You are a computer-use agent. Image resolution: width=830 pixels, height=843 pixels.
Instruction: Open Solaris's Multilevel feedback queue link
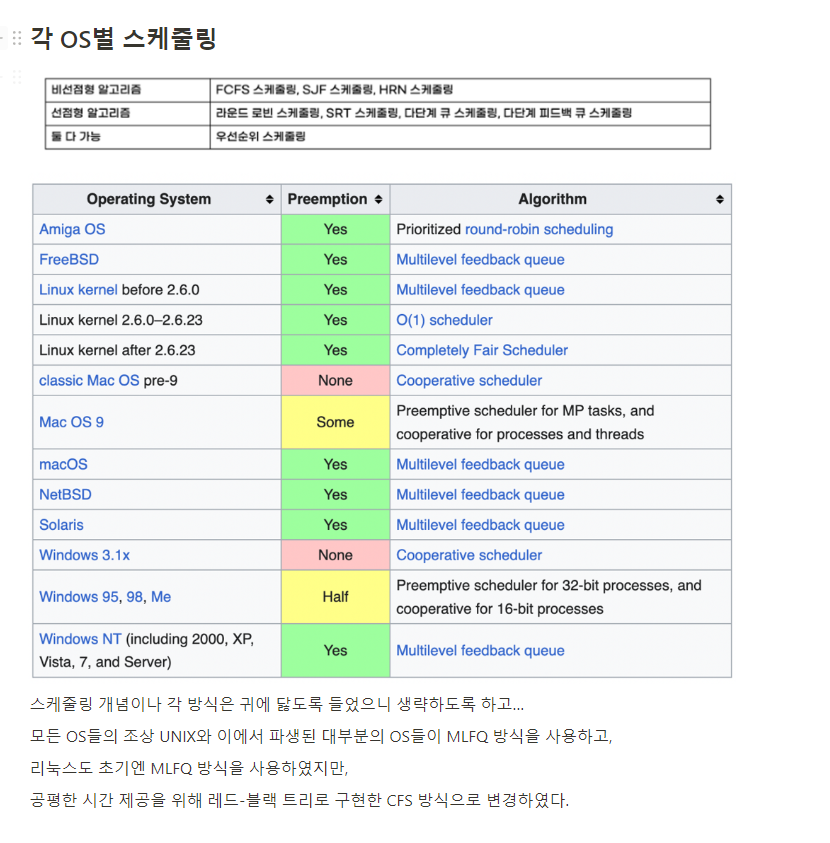click(480, 525)
